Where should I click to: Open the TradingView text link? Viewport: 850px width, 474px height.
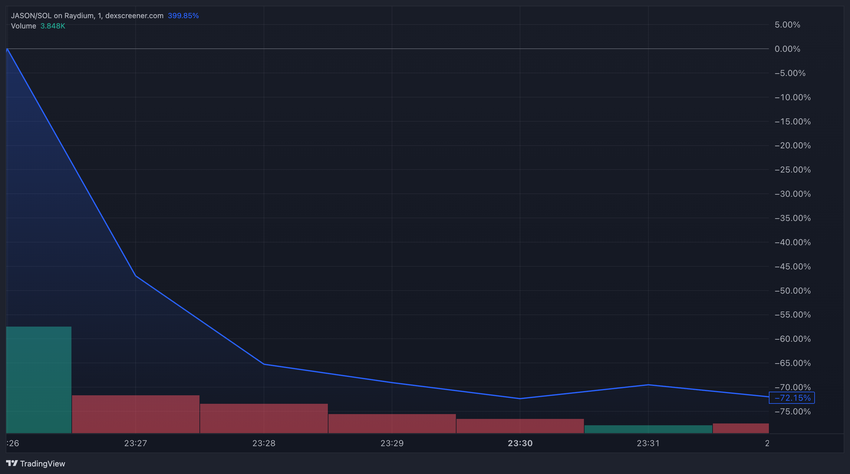coord(42,464)
